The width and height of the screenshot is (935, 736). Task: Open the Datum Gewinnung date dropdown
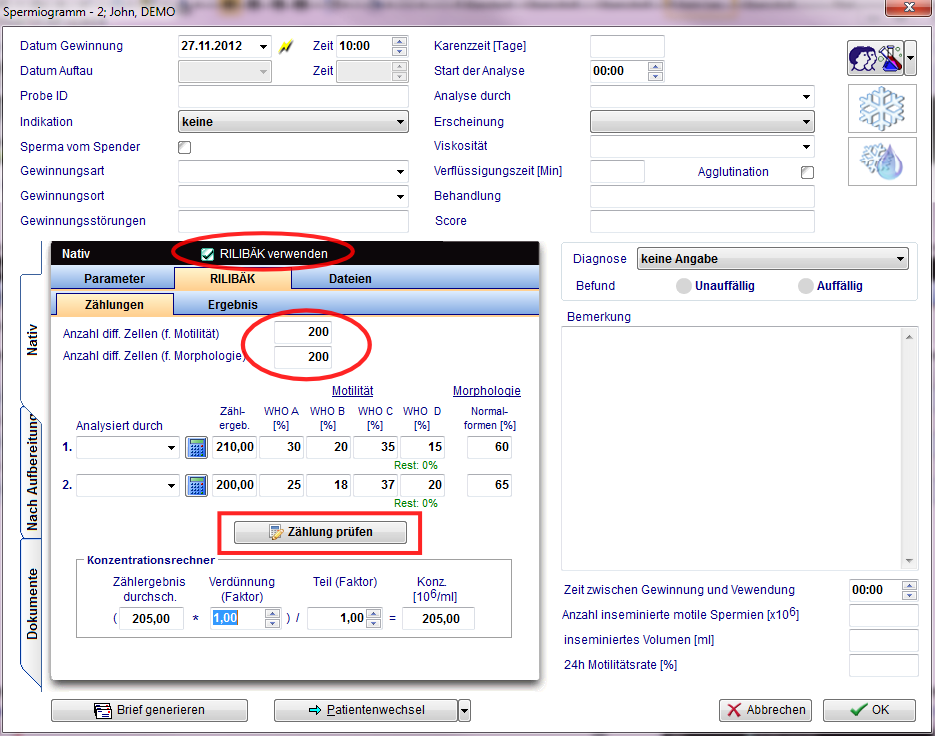(x=263, y=47)
